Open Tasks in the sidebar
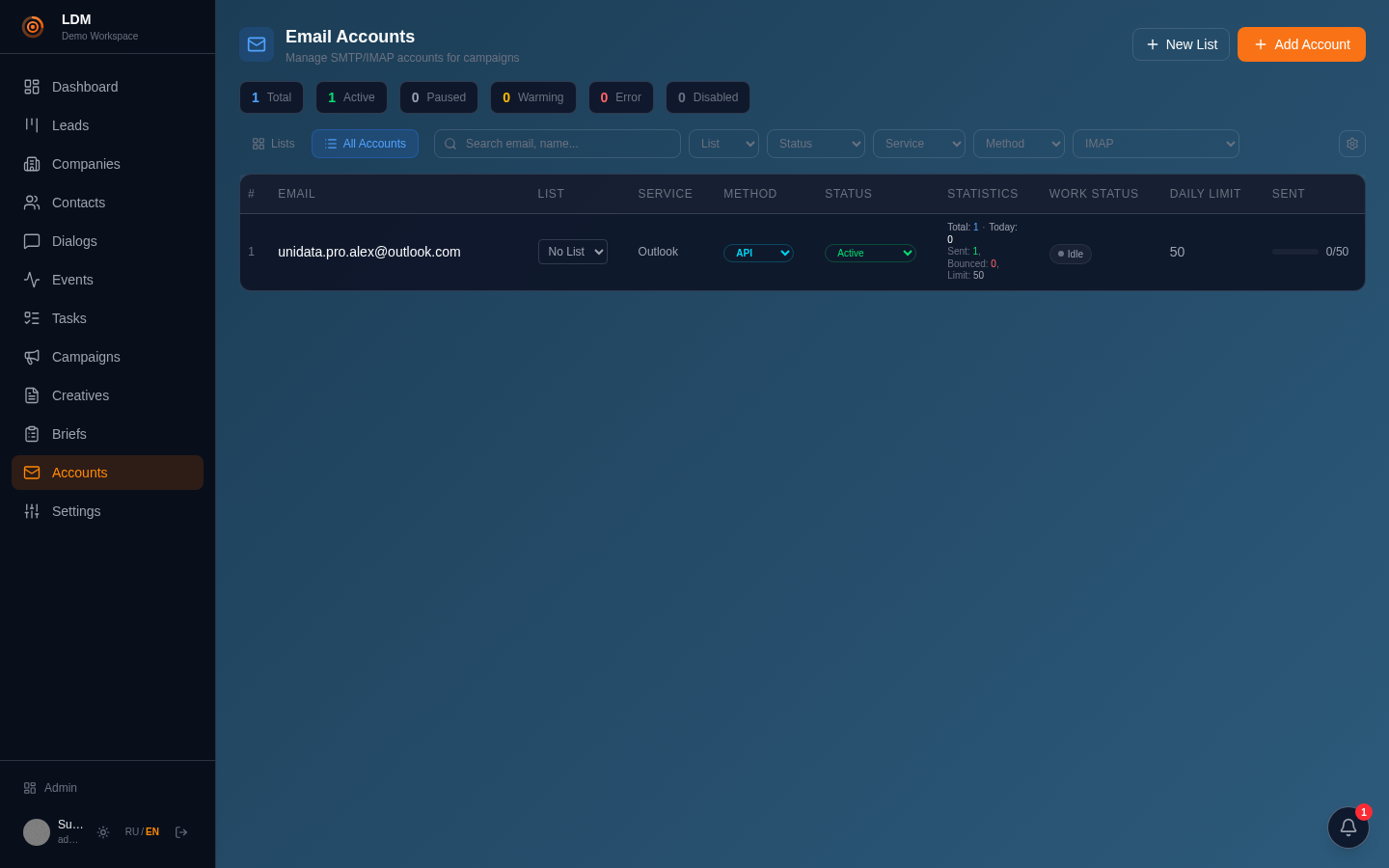The image size is (1389, 868). pos(107,318)
